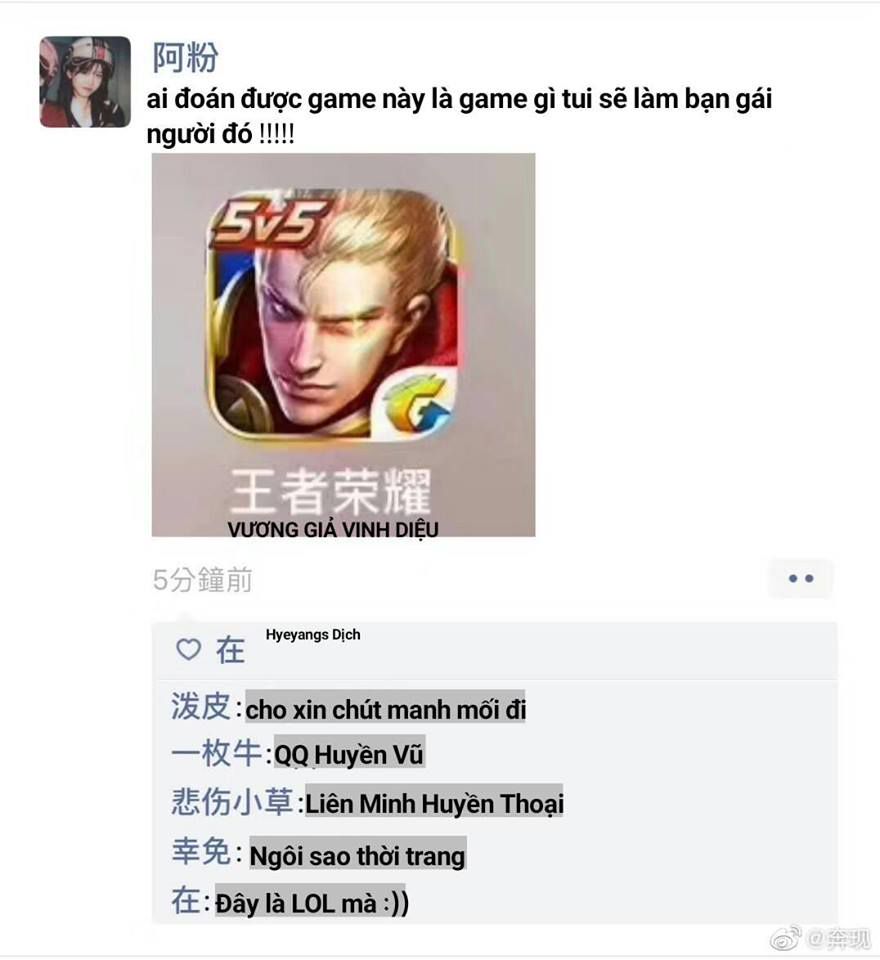Open the poster's profile avatar
This screenshot has height=960, width=880.
point(85,81)
